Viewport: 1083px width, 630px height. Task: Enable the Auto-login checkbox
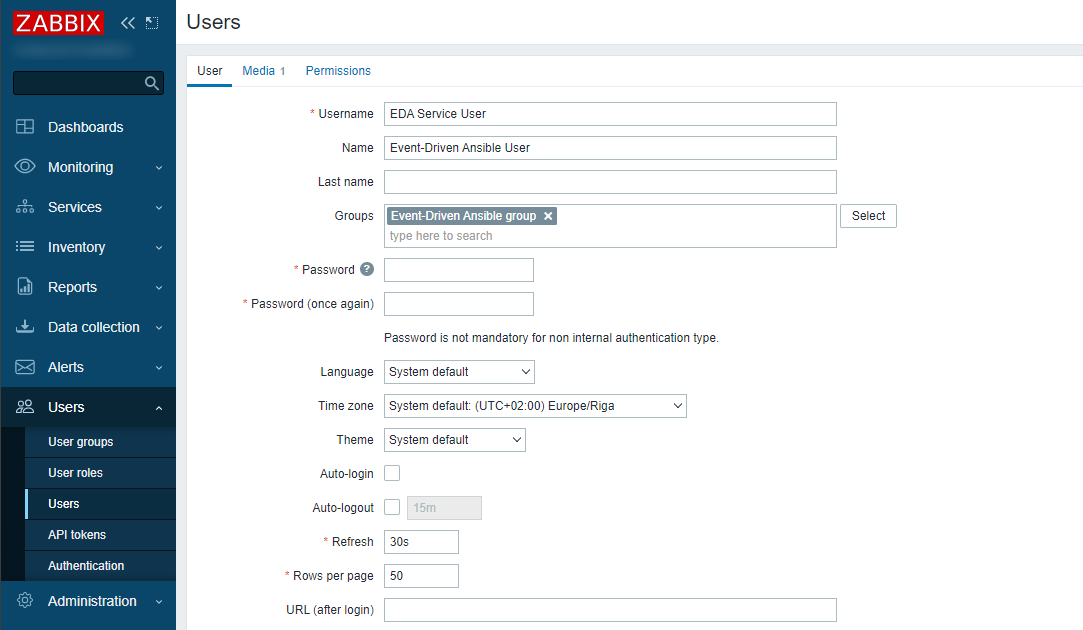(x=392, y=473)
